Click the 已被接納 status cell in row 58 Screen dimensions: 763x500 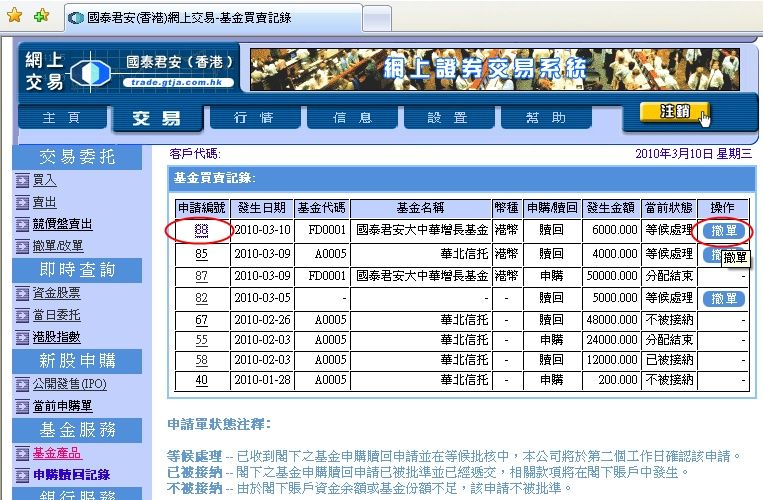click(669, 360)
